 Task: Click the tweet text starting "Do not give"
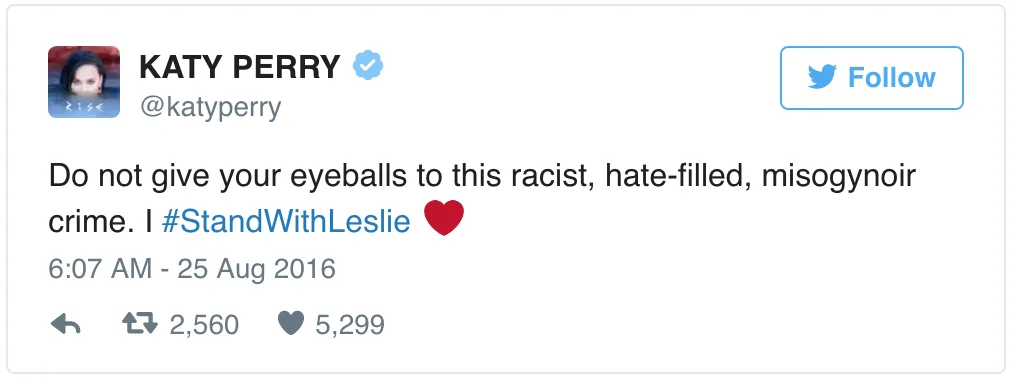tap(482, 198)
